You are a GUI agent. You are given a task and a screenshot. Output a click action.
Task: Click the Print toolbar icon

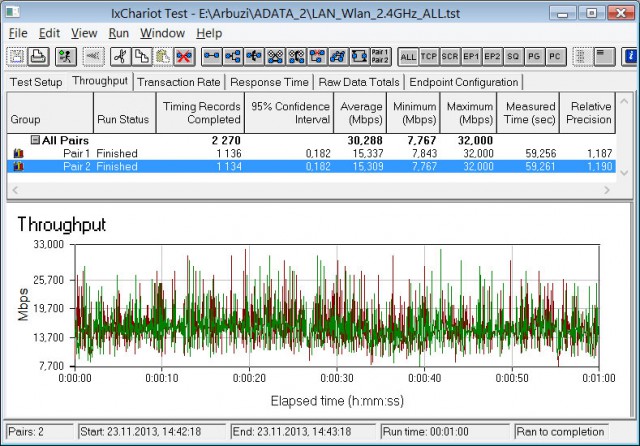pos(38,57)
